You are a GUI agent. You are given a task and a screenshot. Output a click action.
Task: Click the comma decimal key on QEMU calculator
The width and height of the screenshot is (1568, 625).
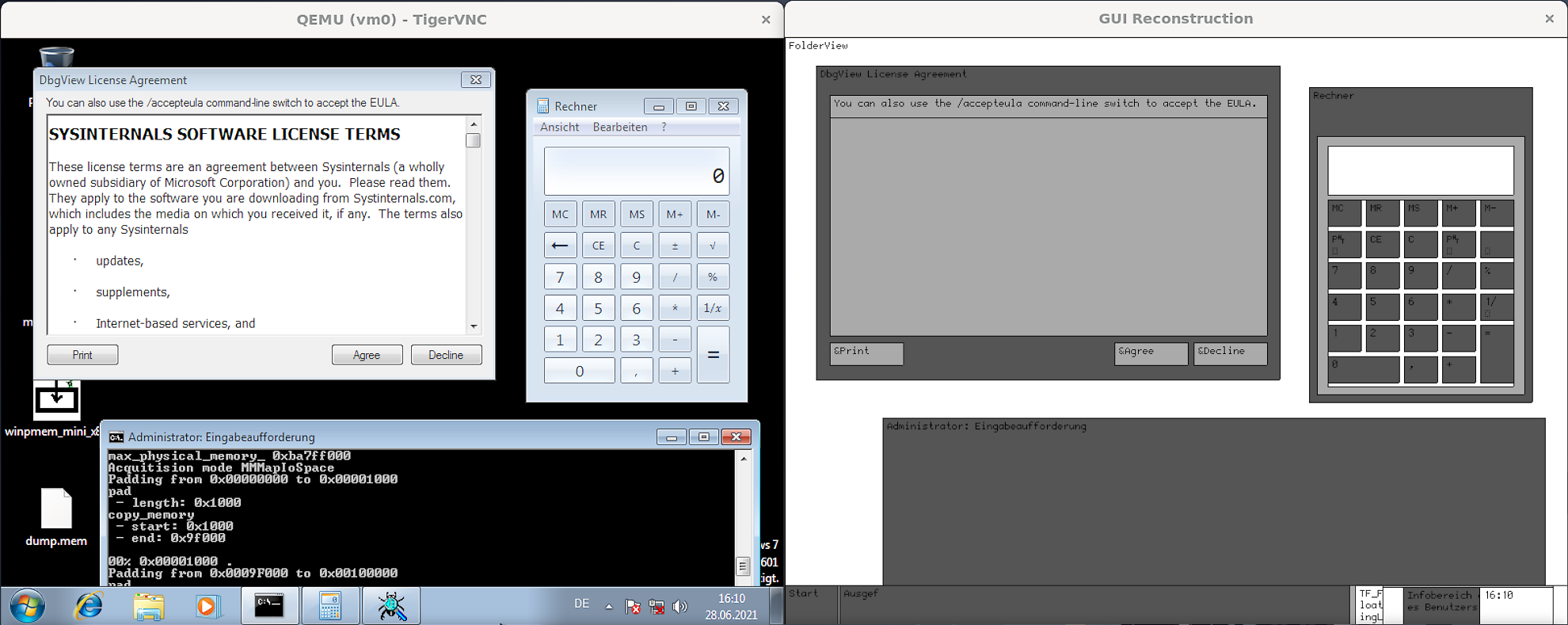(637, 371)
